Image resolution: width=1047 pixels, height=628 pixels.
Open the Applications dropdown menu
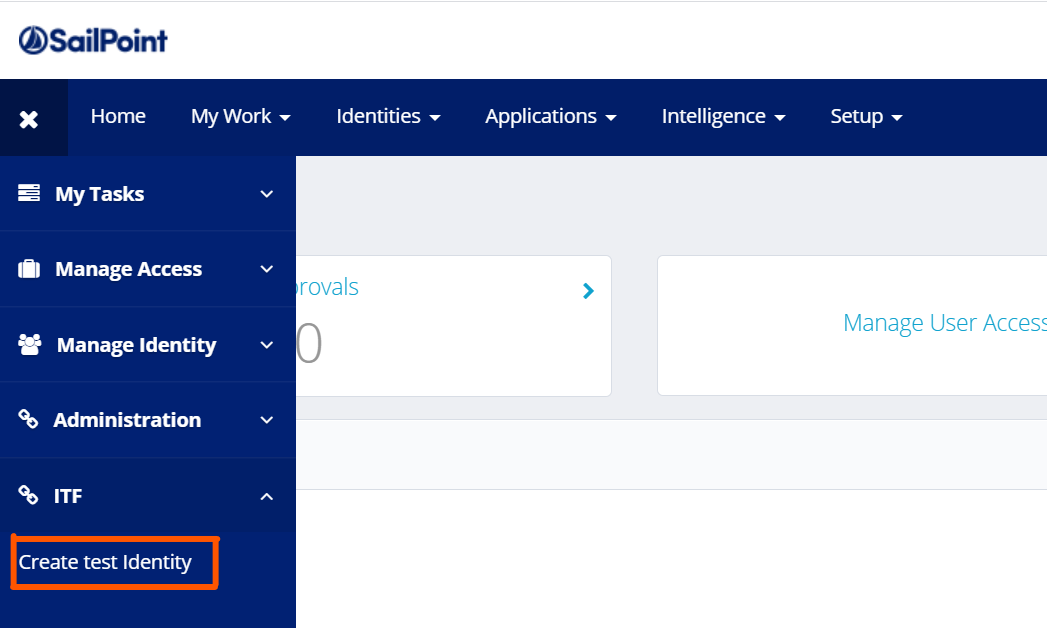click(x=551, y=117)
